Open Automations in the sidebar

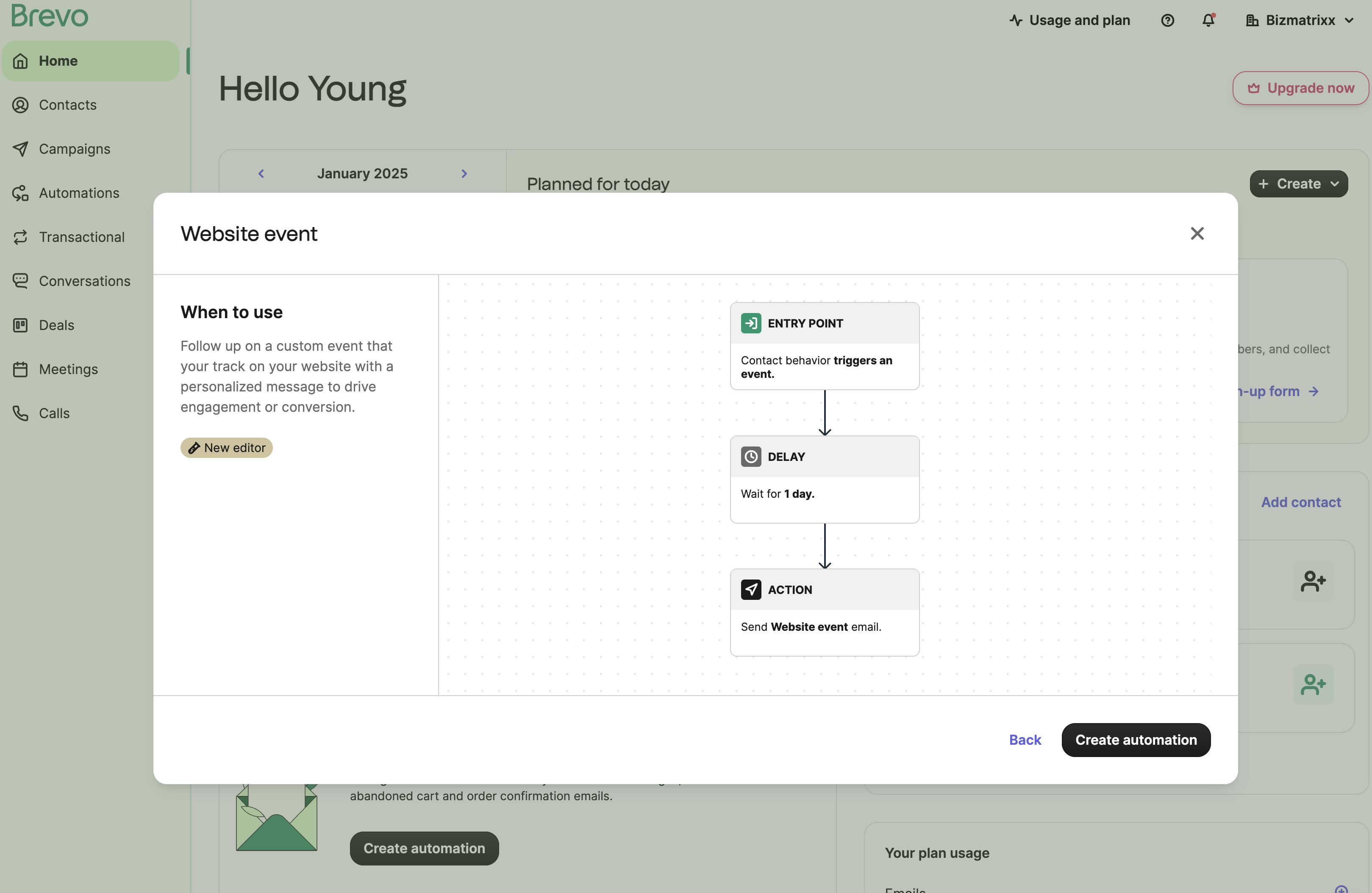(79, 193)
